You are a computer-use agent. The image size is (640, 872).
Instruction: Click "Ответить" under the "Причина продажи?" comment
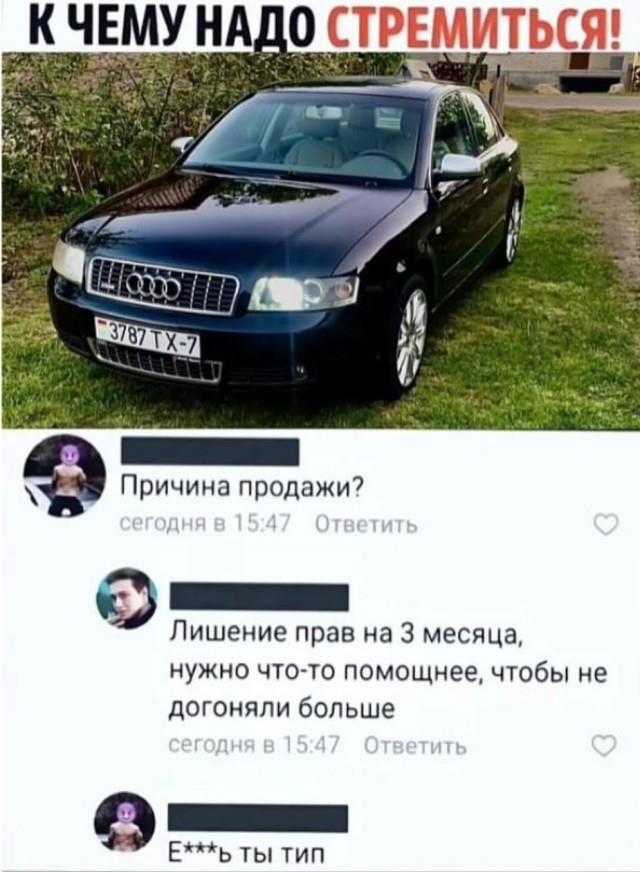(366, 524)
